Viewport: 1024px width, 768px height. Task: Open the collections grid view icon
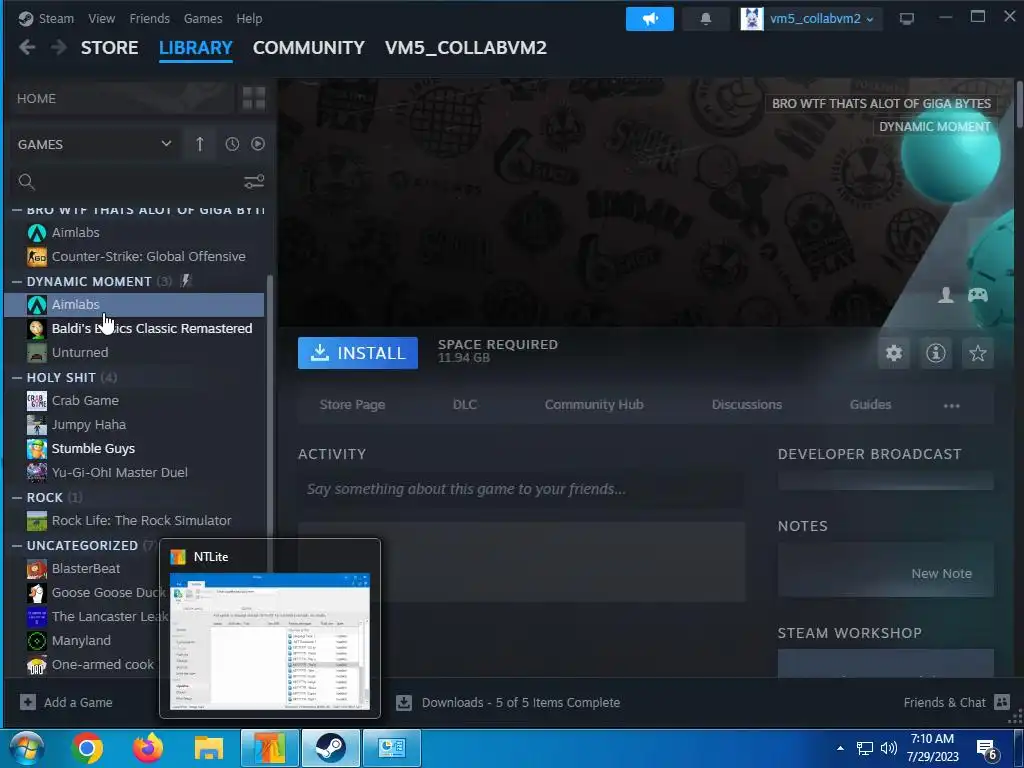pyautogui.click(x=253, y=99)
